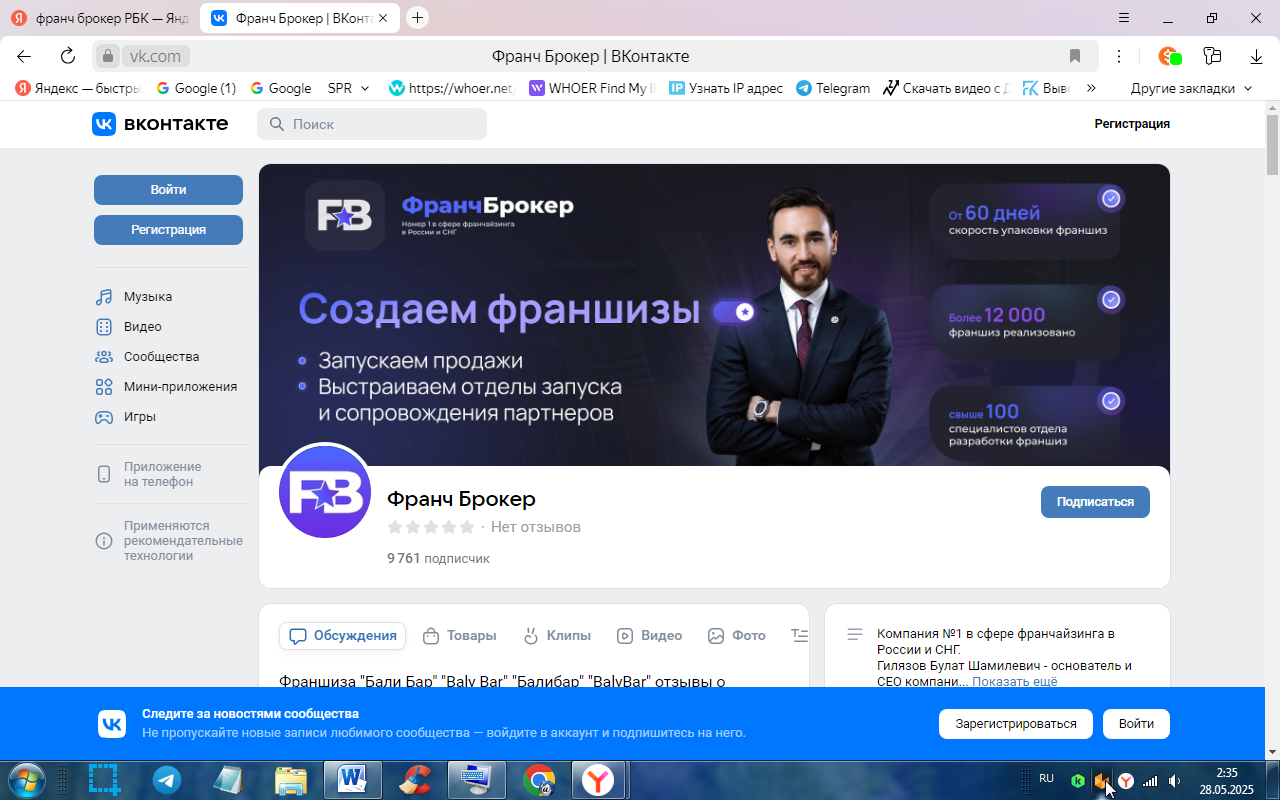Open Видео in the left sidebar

[128, 327]
